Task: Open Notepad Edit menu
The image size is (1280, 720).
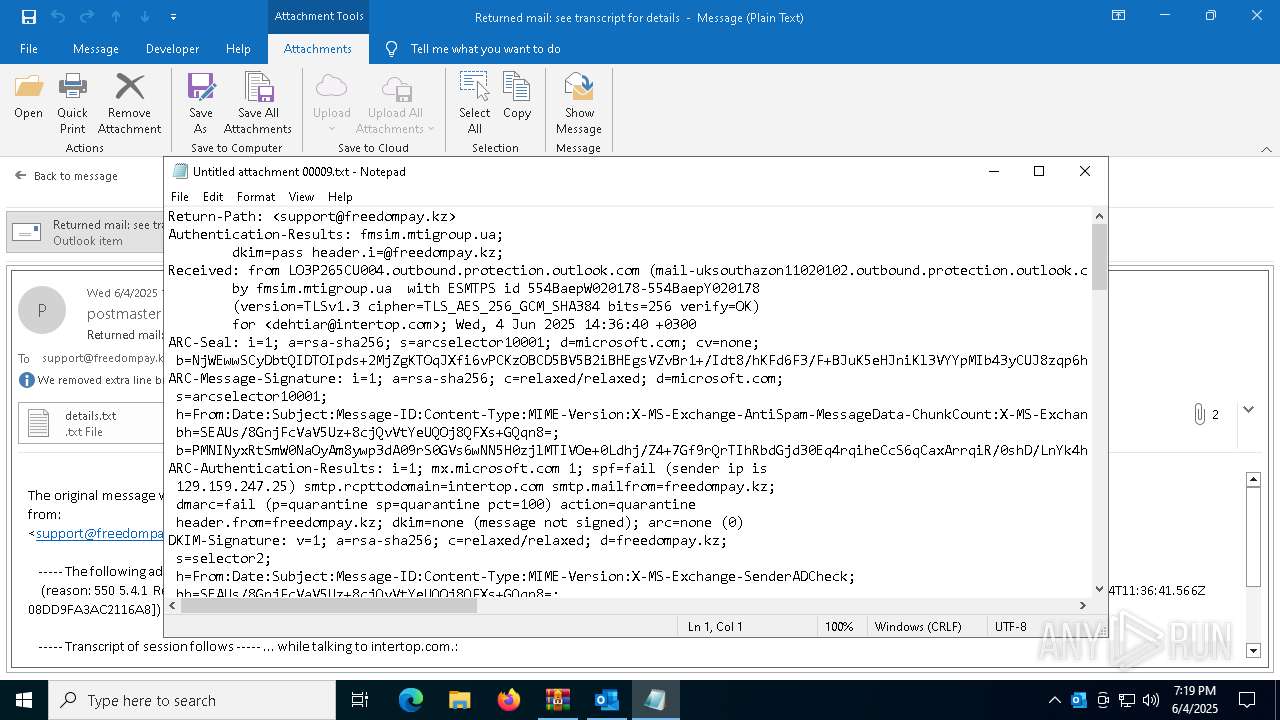Action: point(213,197)
